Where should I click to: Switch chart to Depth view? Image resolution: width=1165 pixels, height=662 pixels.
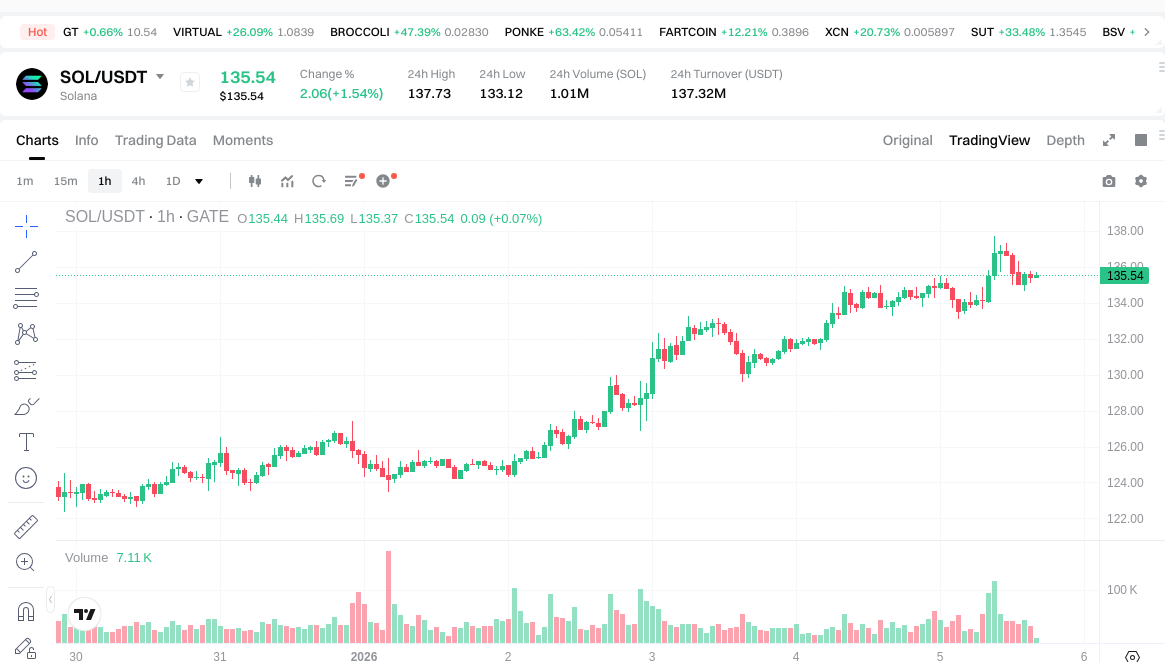[1065, 140]
